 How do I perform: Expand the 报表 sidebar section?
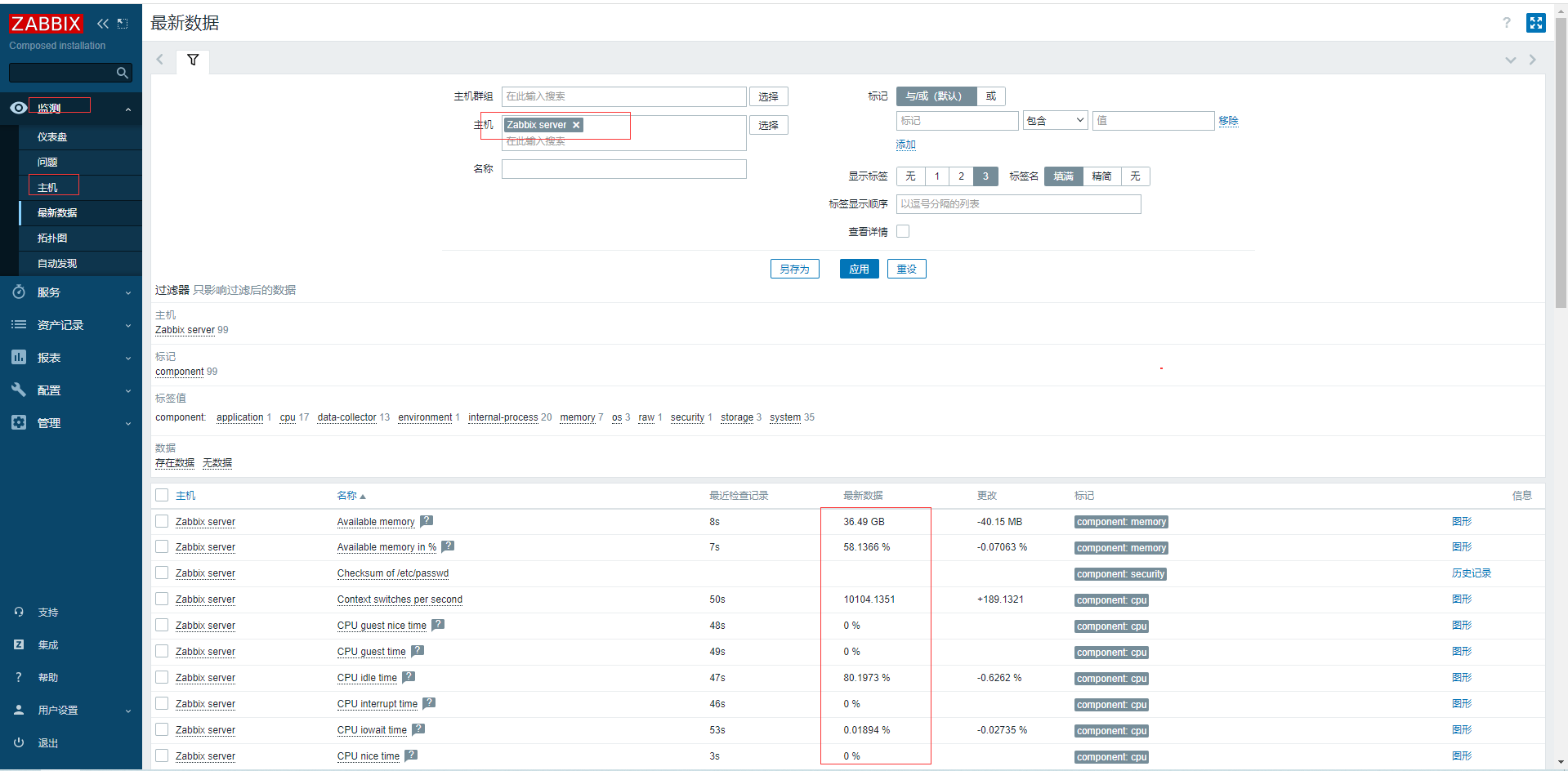point(128,358)
